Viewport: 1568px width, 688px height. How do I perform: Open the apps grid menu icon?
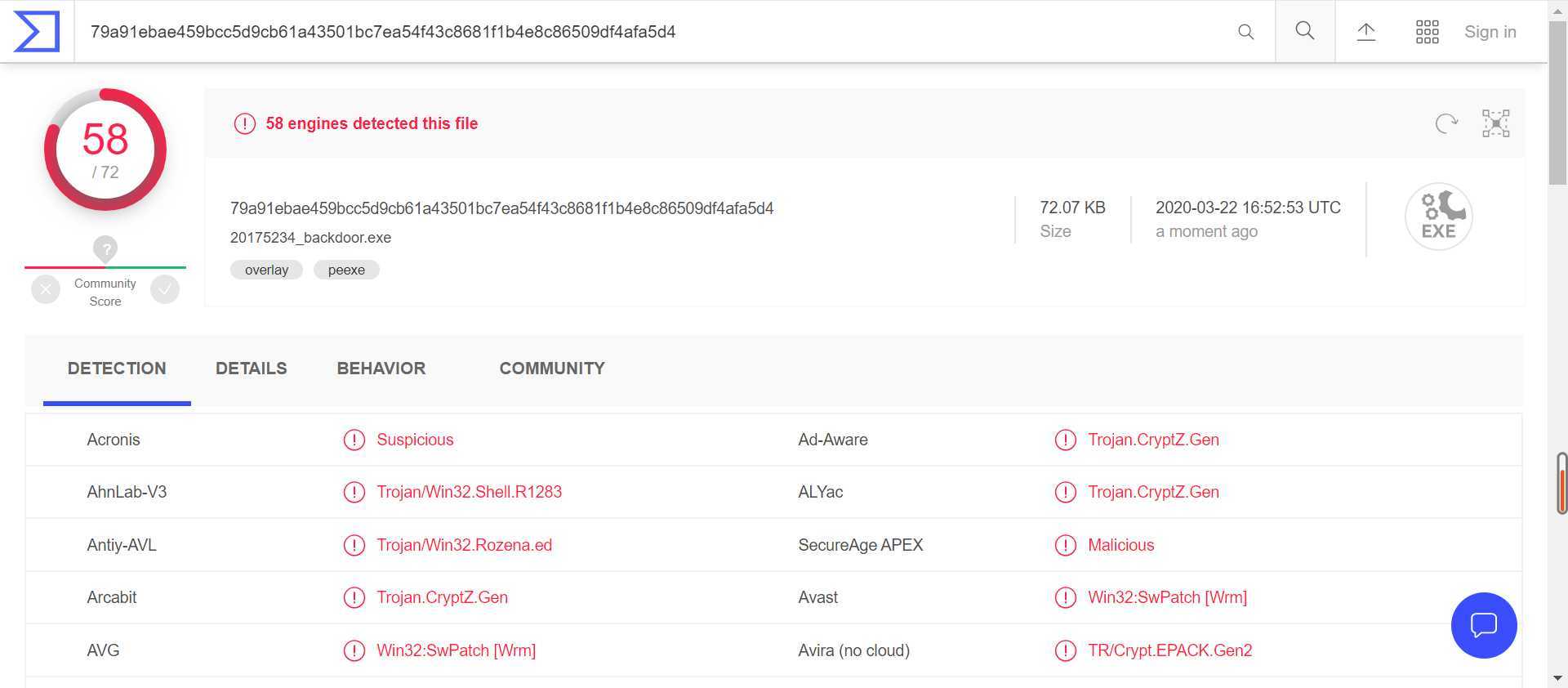(1427, 32)
